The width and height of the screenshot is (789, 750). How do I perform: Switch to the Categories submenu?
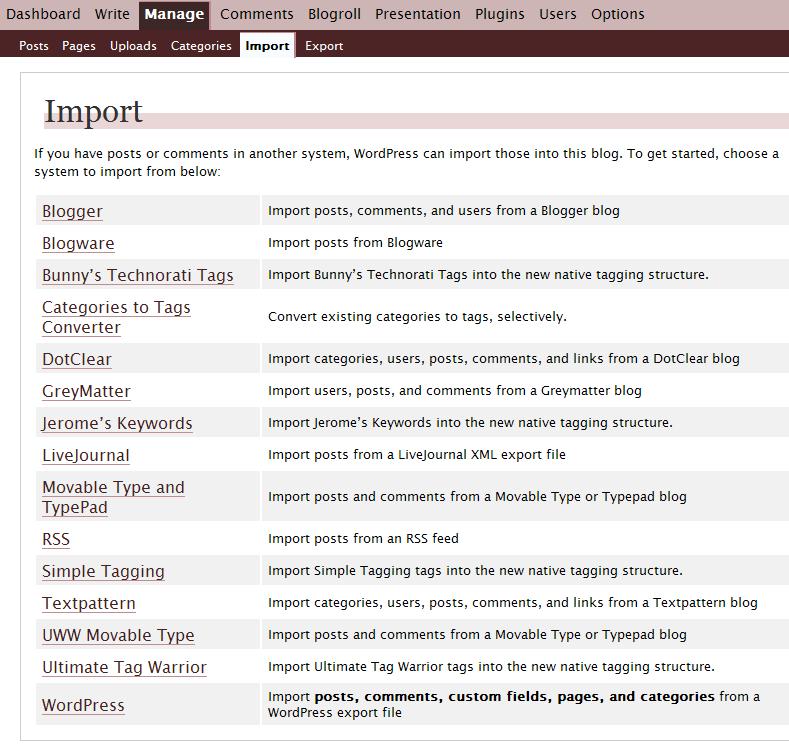[x=201, y=46]
